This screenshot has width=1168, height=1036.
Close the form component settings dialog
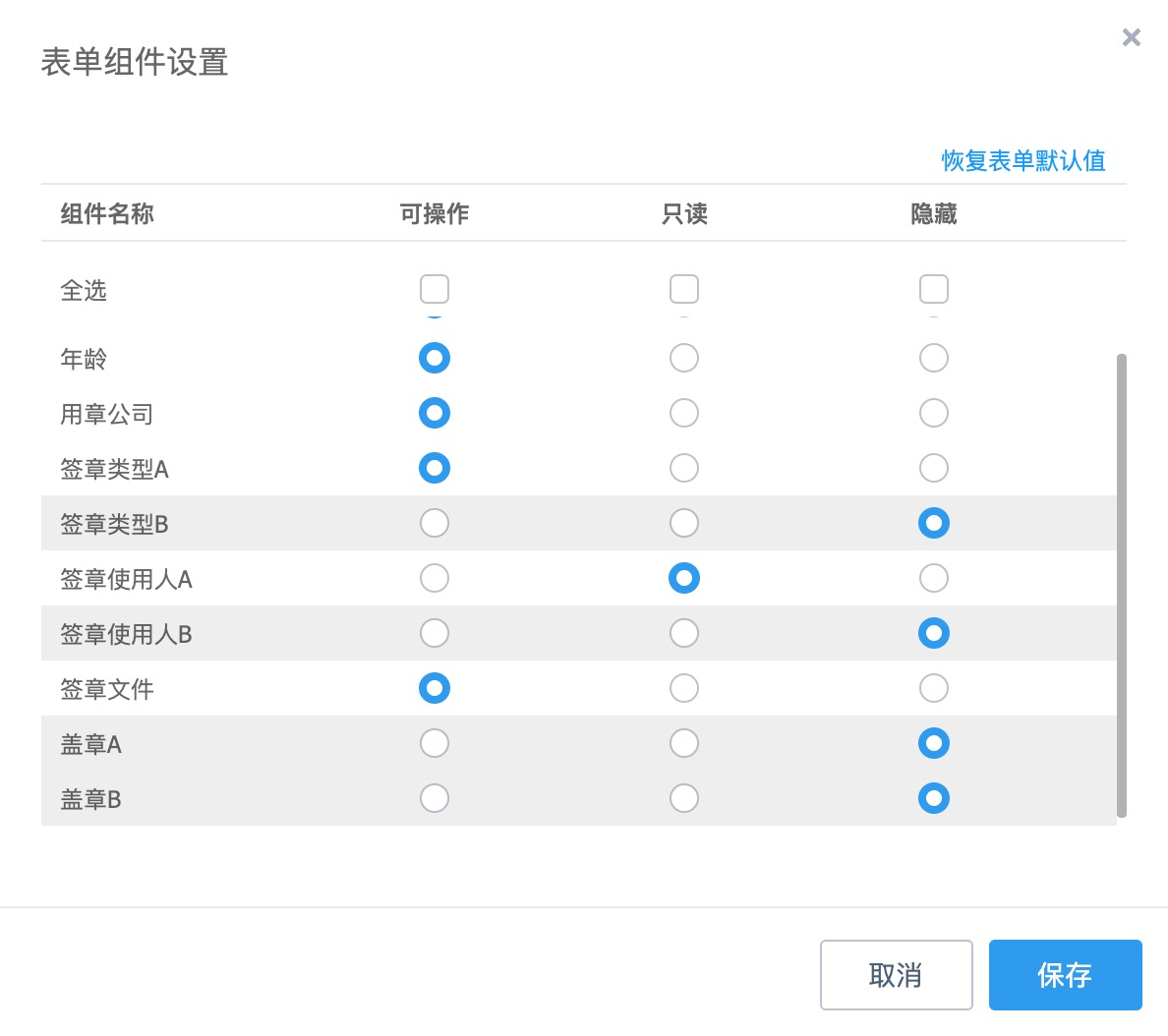pyautogui.click(x=1132, y=37)
